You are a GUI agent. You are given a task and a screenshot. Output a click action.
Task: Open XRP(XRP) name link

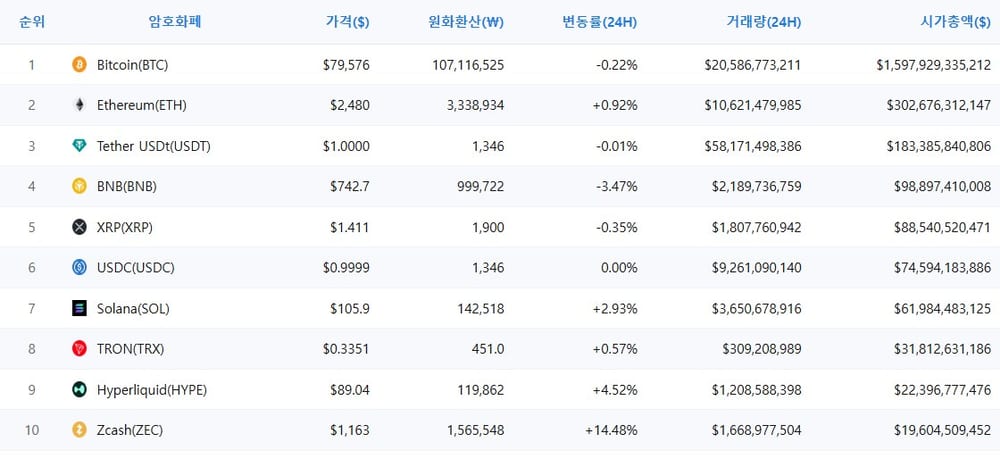pos(125,228)
